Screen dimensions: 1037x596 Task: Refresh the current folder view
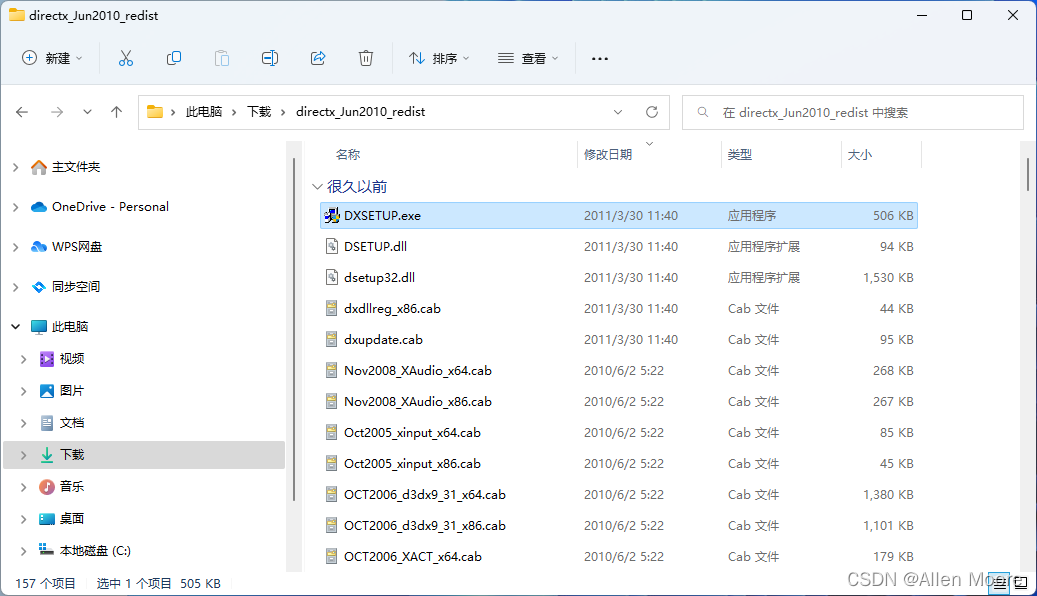pos(652,112)
